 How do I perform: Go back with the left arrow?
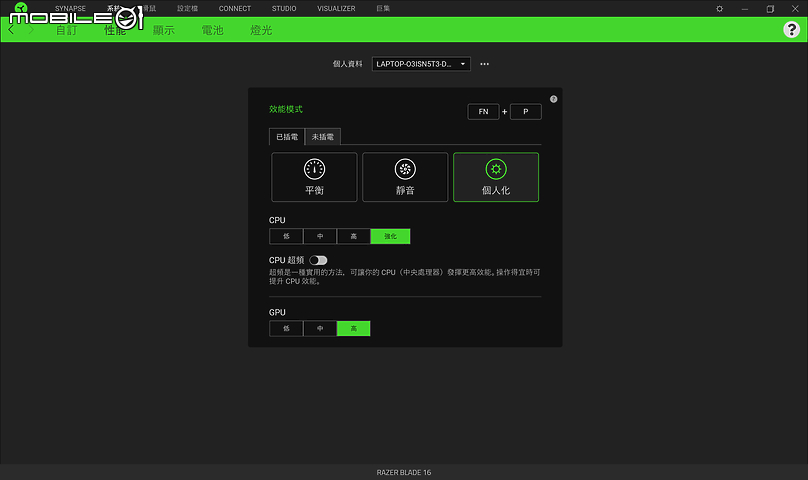click(x=11, y=30)
